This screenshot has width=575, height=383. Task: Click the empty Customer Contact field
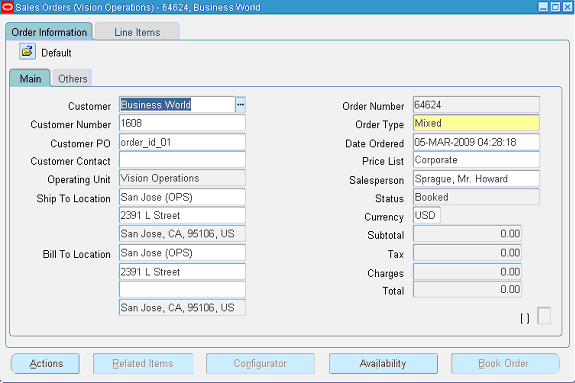pos(182,160)
